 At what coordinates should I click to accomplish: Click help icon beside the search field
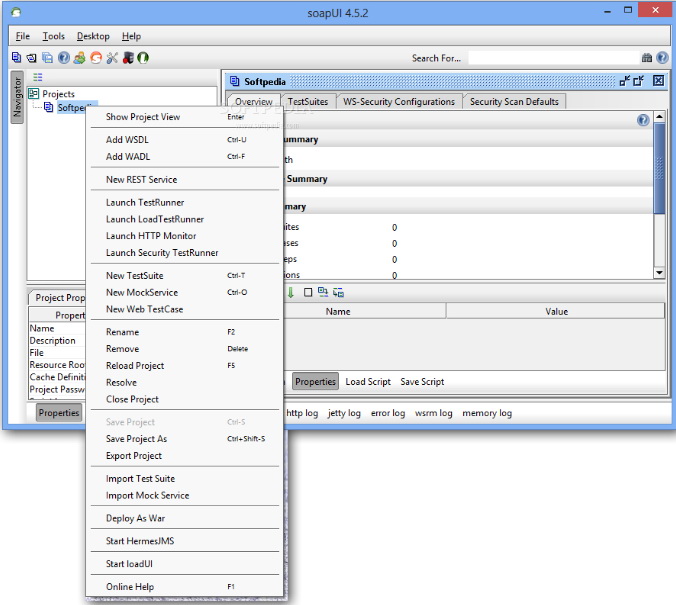[662, 57]
